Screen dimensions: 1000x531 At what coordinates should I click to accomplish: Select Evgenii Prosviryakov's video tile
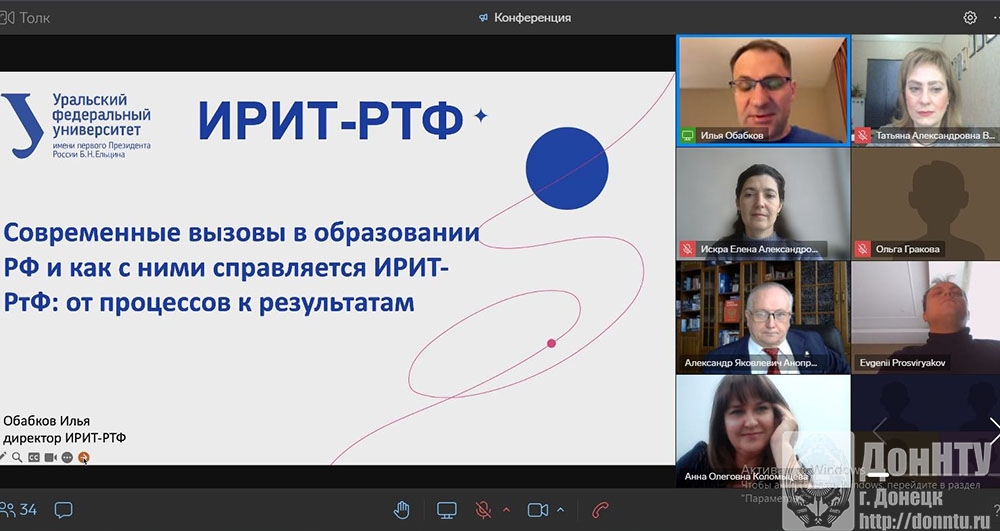925,317
